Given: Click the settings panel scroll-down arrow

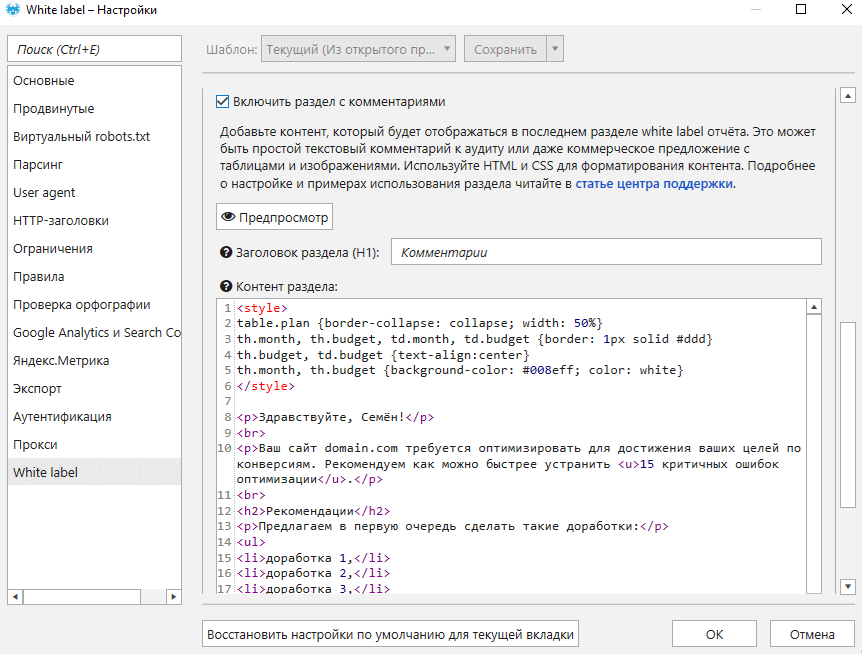Looking at the screenshot, I should tap(848, 586).
